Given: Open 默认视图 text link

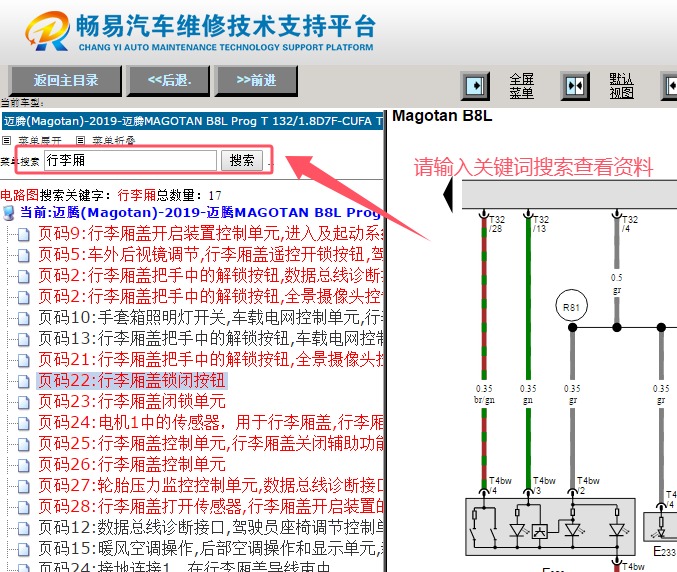Looking at the screenshot, I should click(x=621, y=86).
